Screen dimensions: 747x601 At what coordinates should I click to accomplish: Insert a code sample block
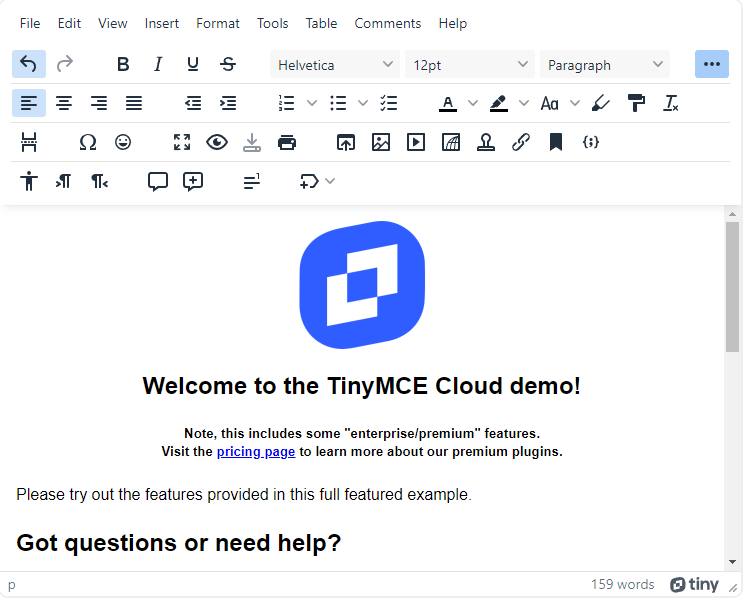coord(591,142)
